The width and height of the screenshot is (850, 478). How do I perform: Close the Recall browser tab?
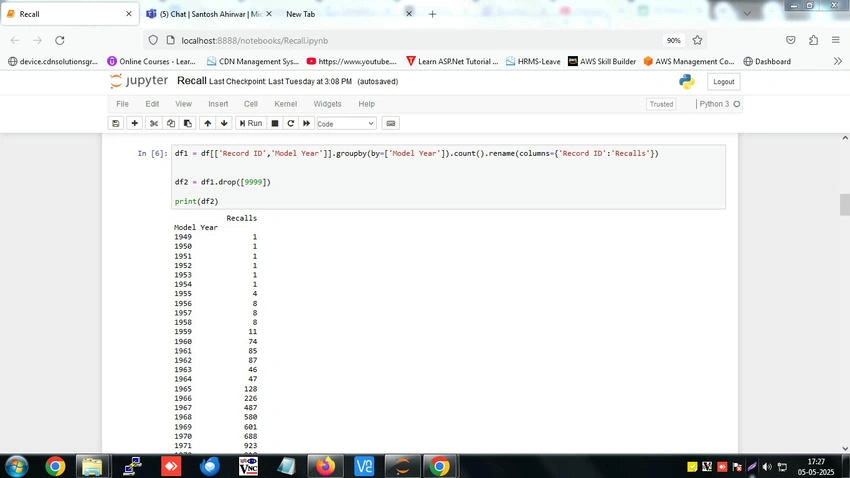click(128, 14)
